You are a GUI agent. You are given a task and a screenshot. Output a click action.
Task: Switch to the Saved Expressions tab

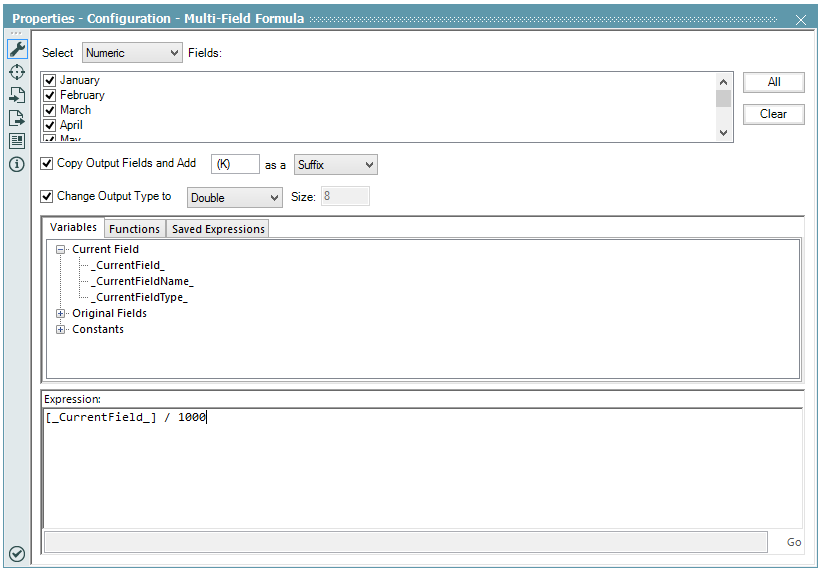(218, 229)
